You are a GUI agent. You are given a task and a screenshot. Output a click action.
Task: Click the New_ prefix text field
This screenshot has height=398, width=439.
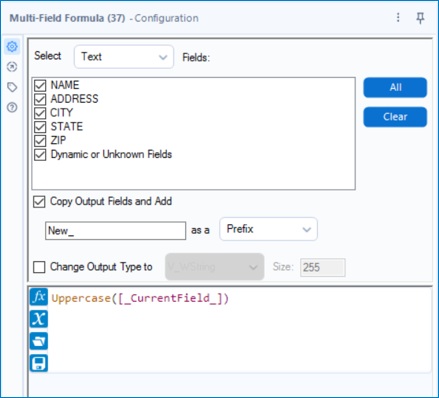tap(115, 231)
